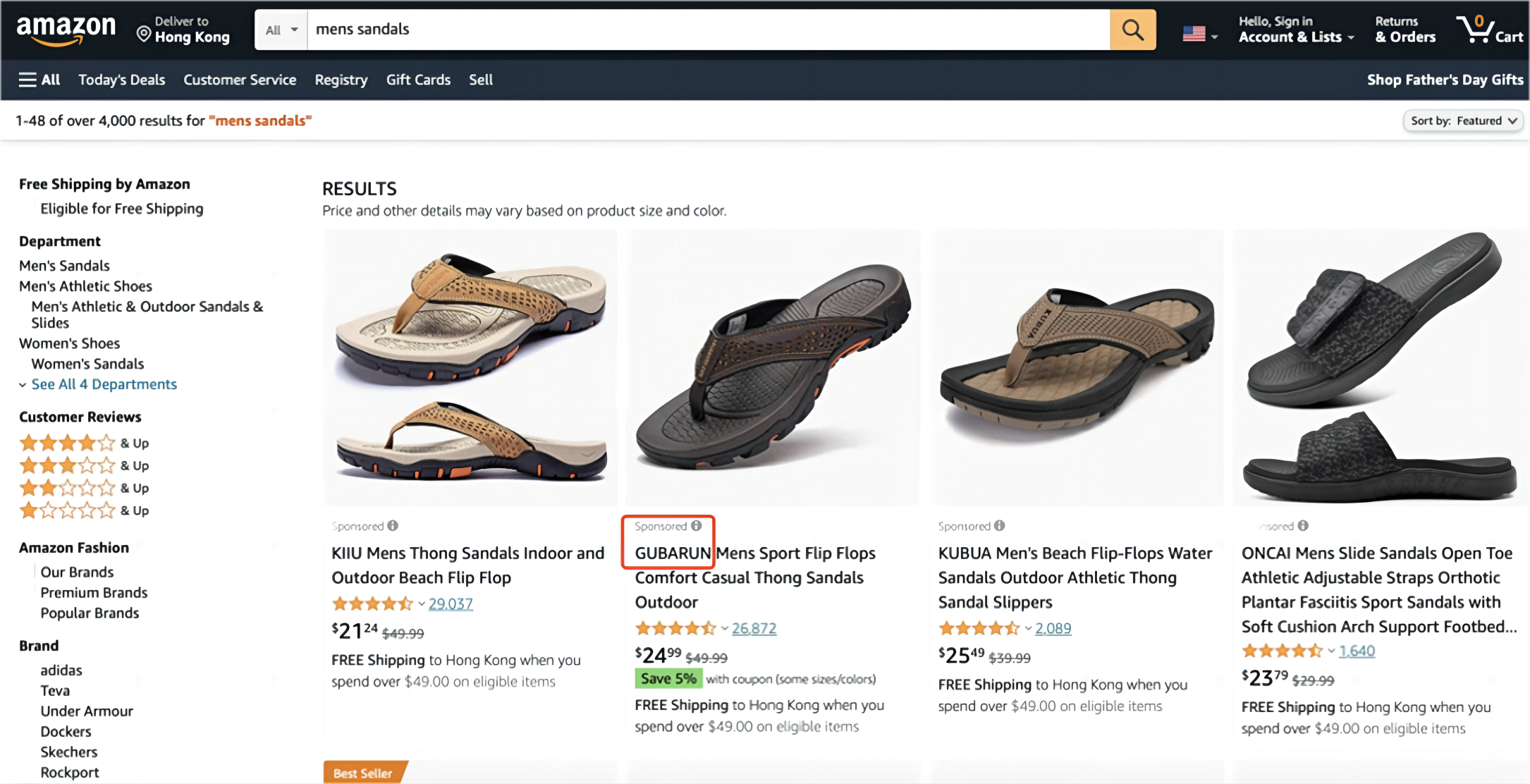The image size is (1530, 784).
Task: Open the Sort by Featured dropdown
Action: (x=1463, y=121)
